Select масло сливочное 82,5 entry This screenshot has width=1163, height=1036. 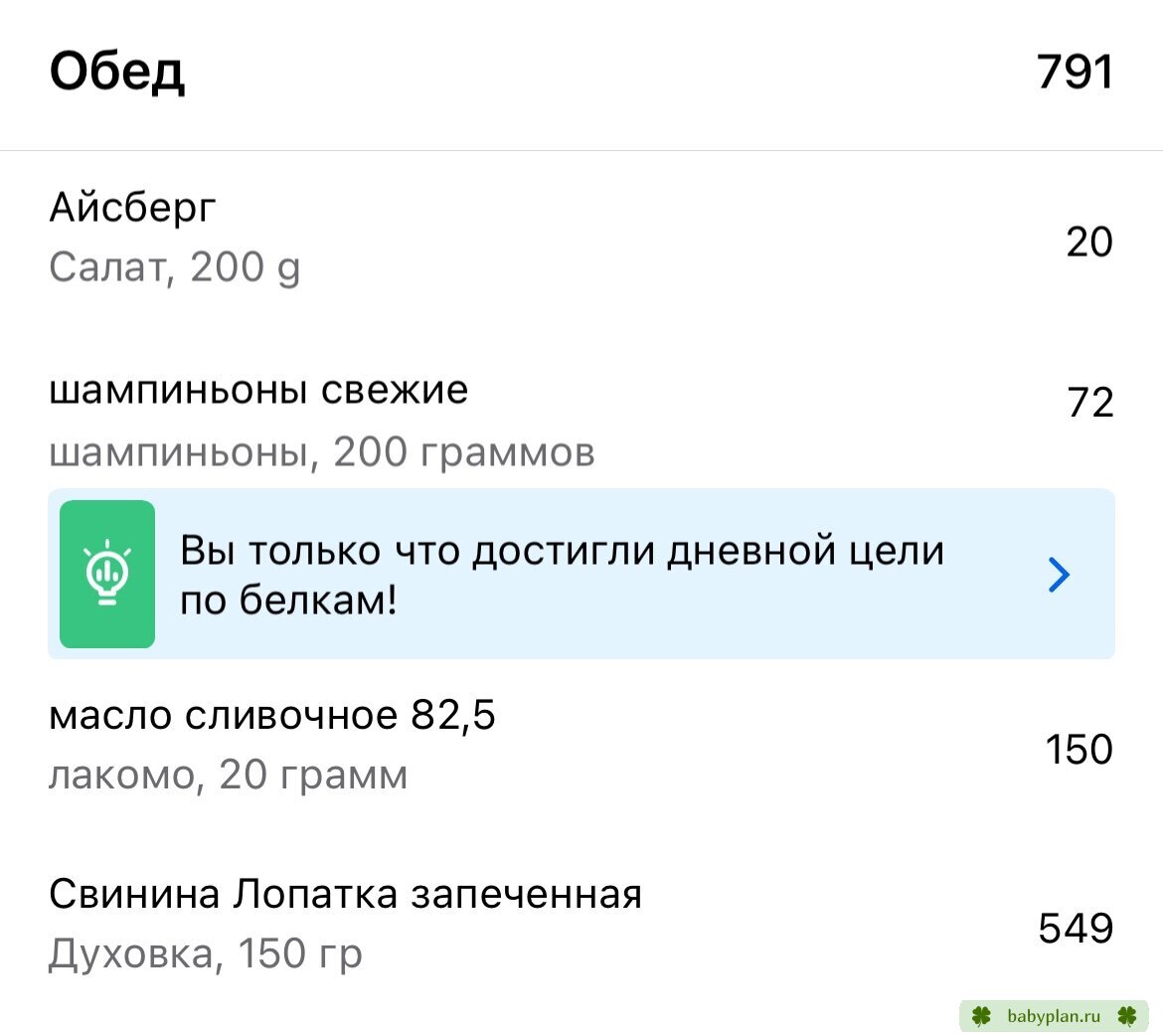click(x=581, y=745)
